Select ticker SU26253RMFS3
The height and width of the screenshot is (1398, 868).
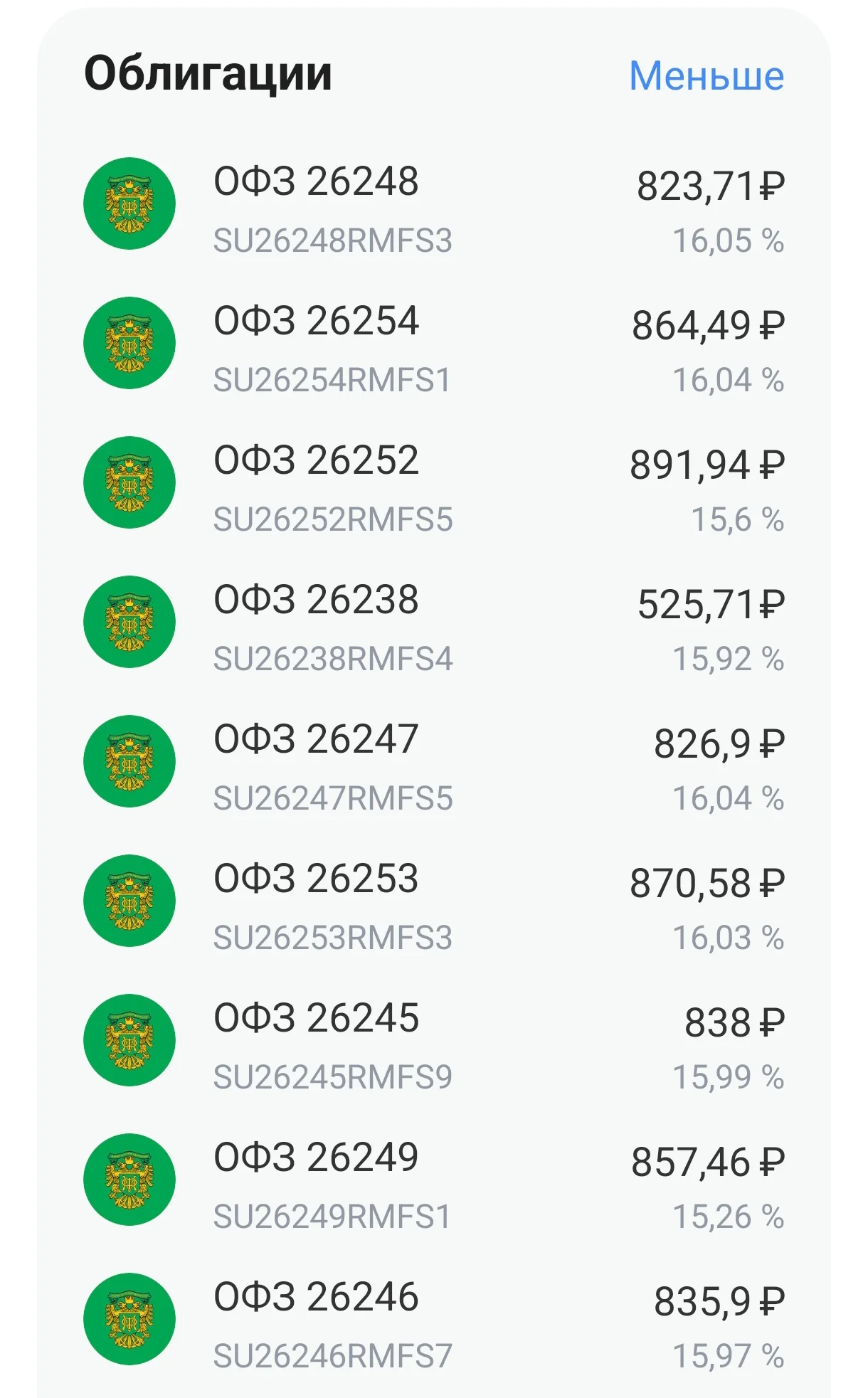[x=333, y=938]
